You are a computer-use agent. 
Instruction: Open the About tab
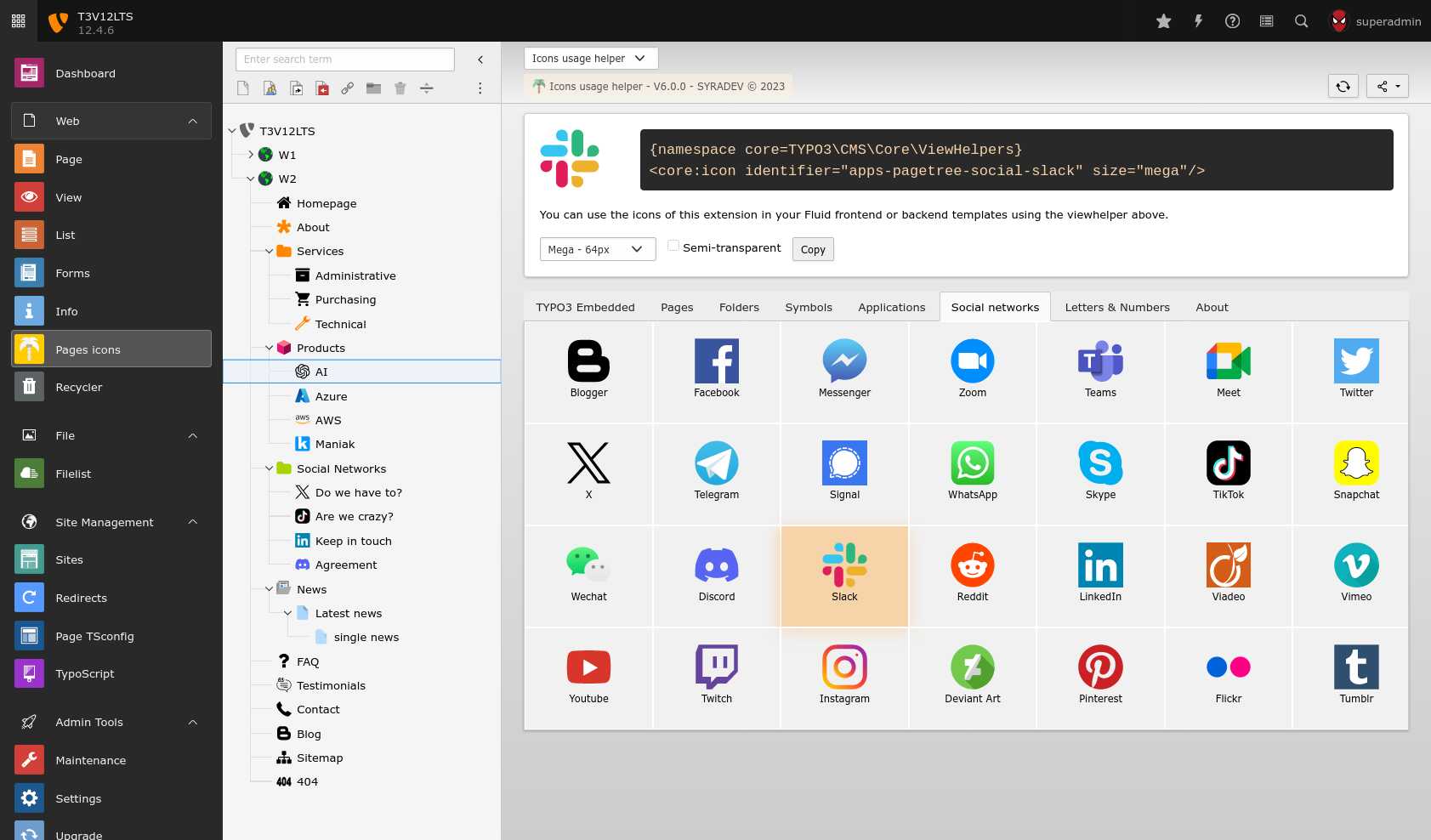[1212, 307]
